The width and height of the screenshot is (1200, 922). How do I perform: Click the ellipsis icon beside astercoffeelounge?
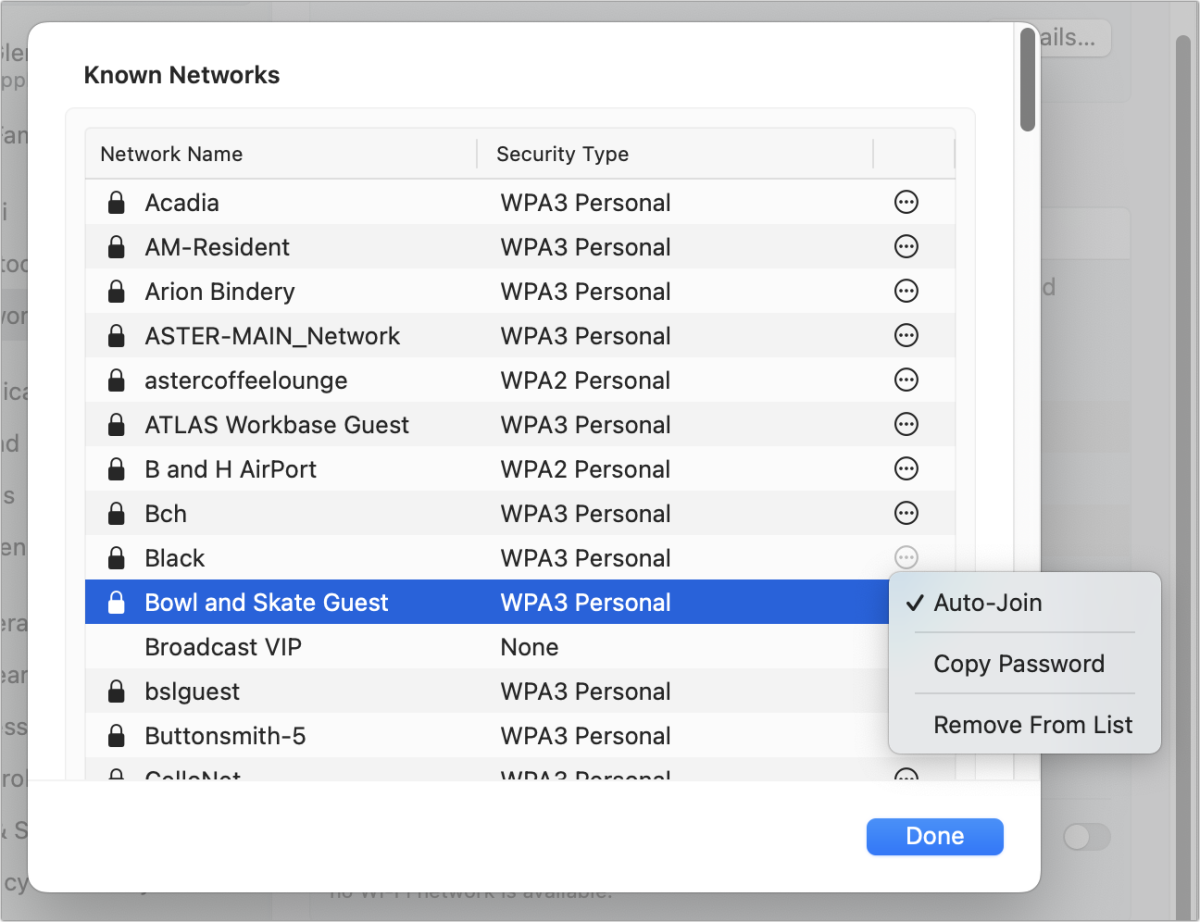point(906,380)
